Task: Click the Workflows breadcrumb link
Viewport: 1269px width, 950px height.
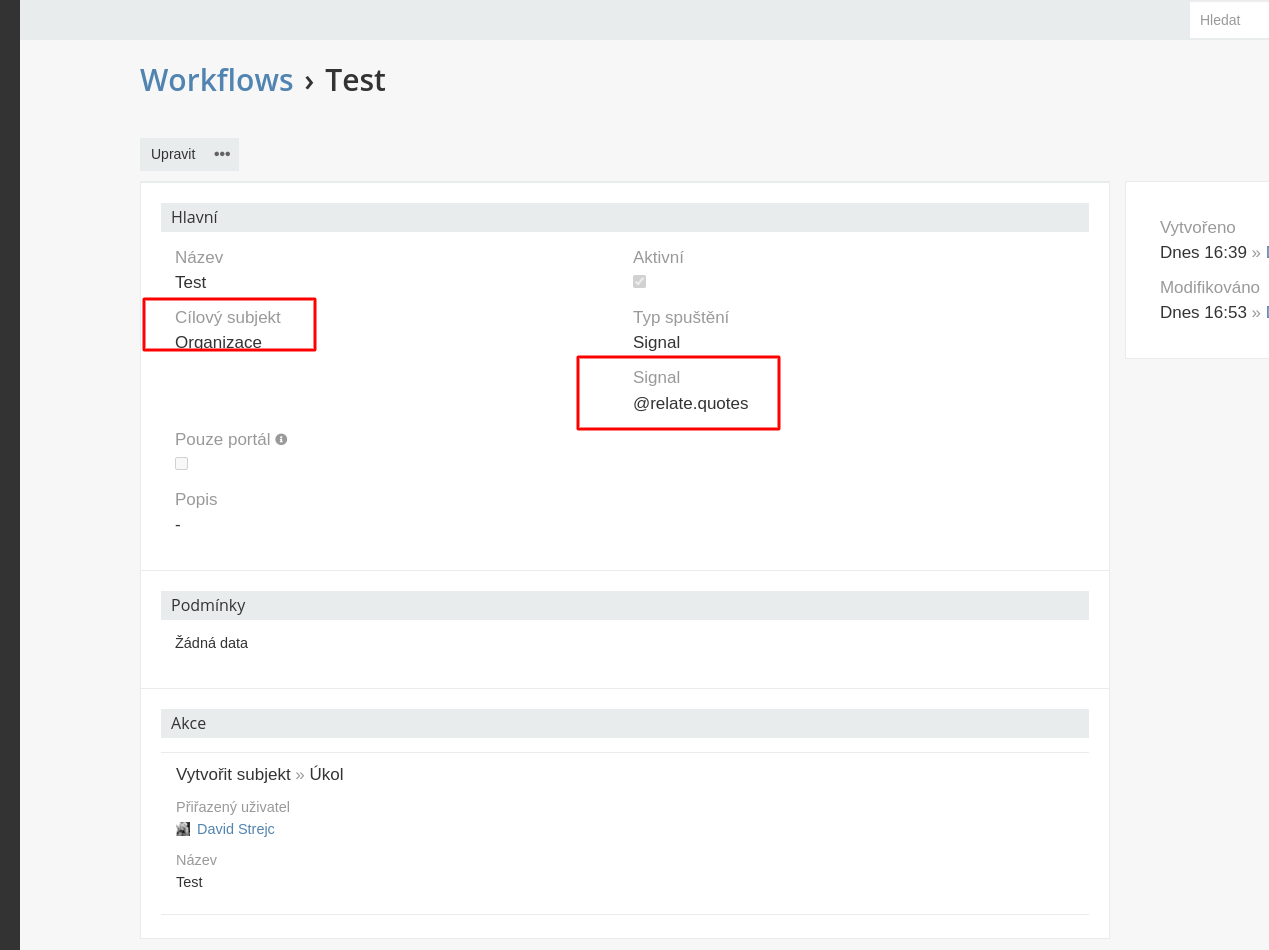Action: [x=216, y=80]
